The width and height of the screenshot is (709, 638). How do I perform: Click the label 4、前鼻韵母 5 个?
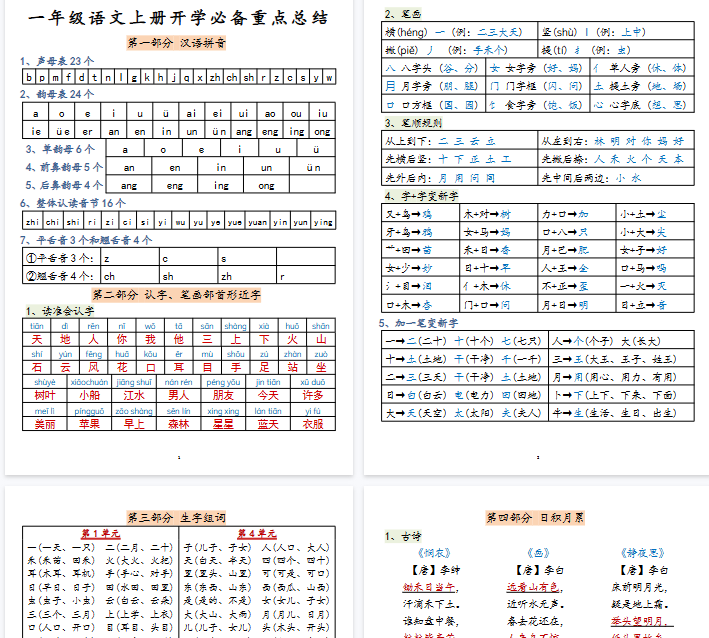pyautogui.click(x=64, y=167)
